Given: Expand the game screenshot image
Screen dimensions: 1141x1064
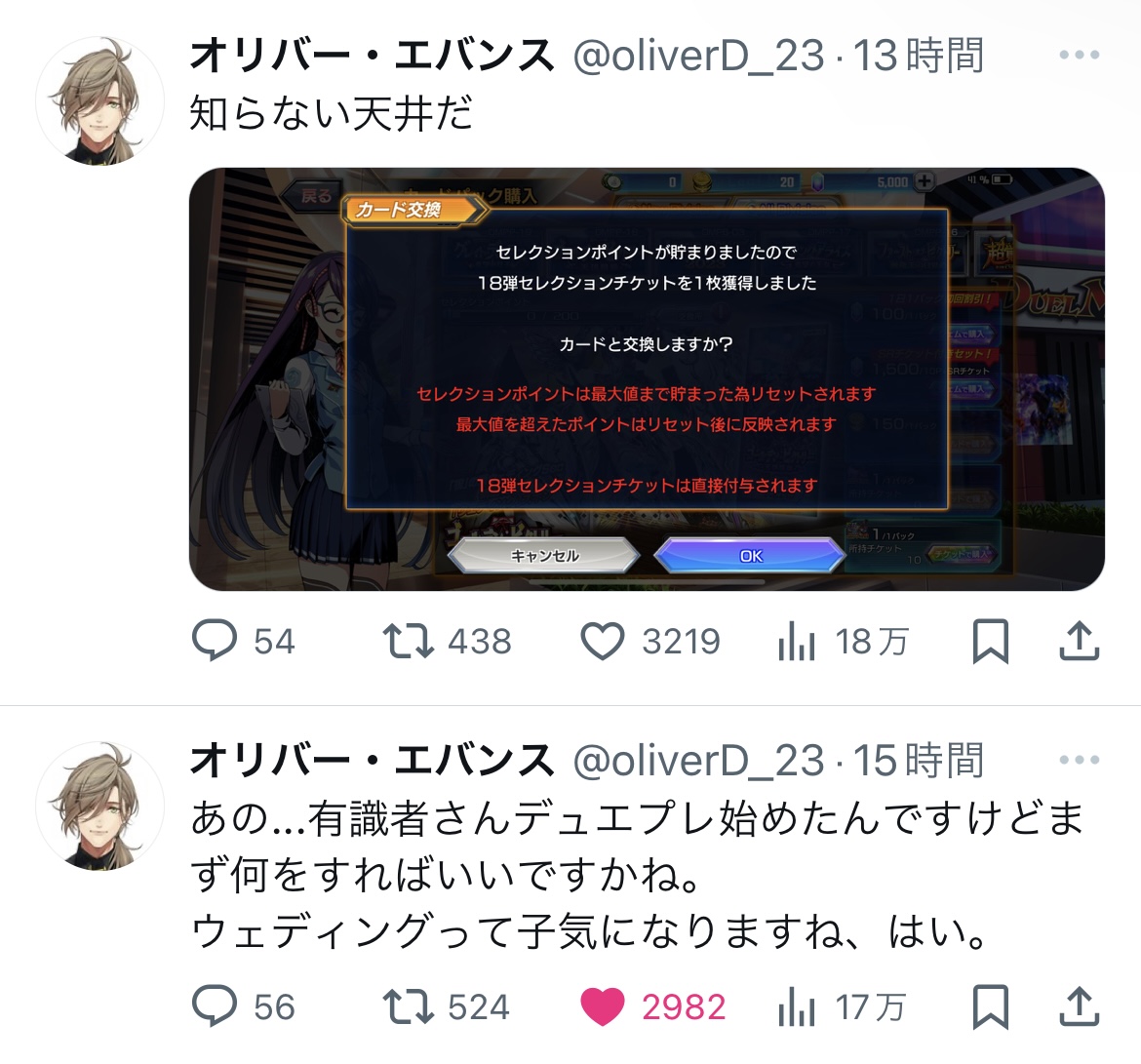Looking at the screenshot, I should coord(647,379).
